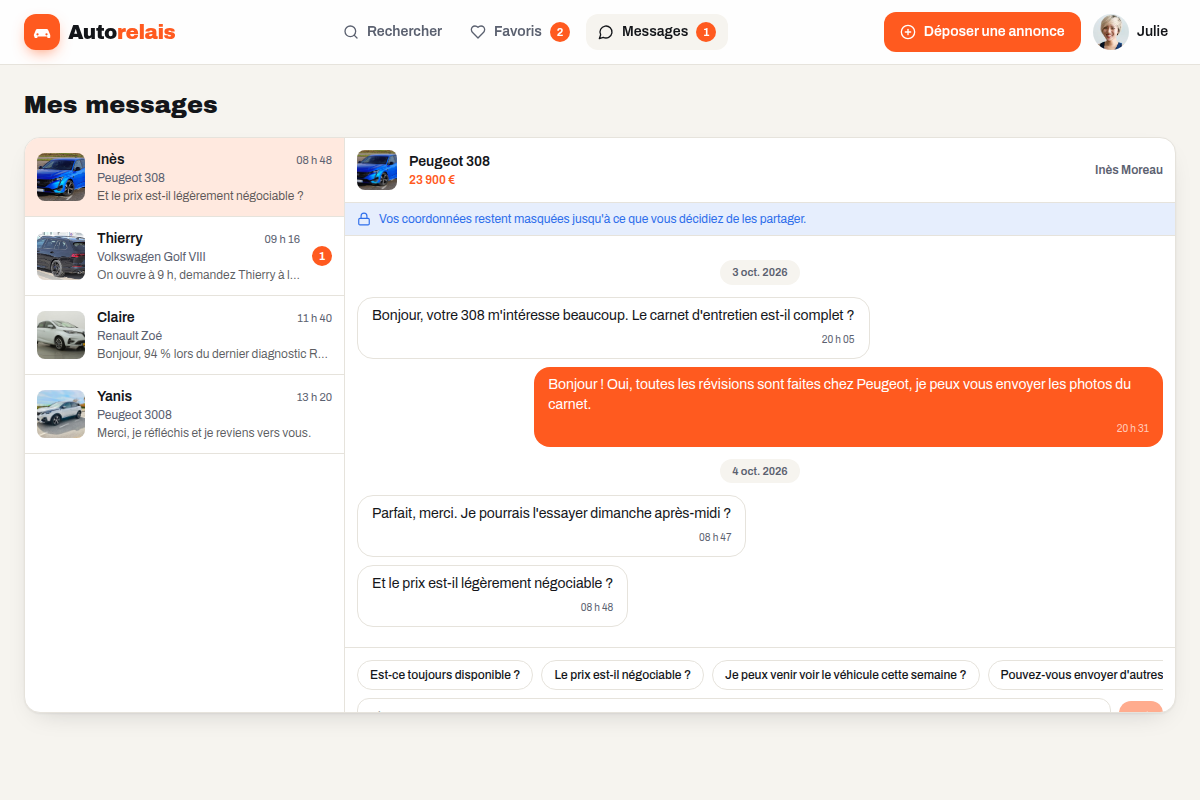1200x800 pixels.
Task: Click orange reply about révisions chez Peugeot
Action: [x=848, y=407]
